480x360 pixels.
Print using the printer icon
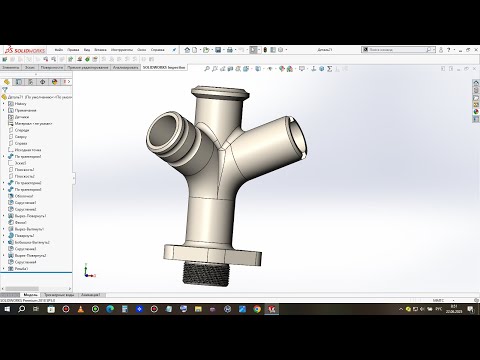[230, 50]
